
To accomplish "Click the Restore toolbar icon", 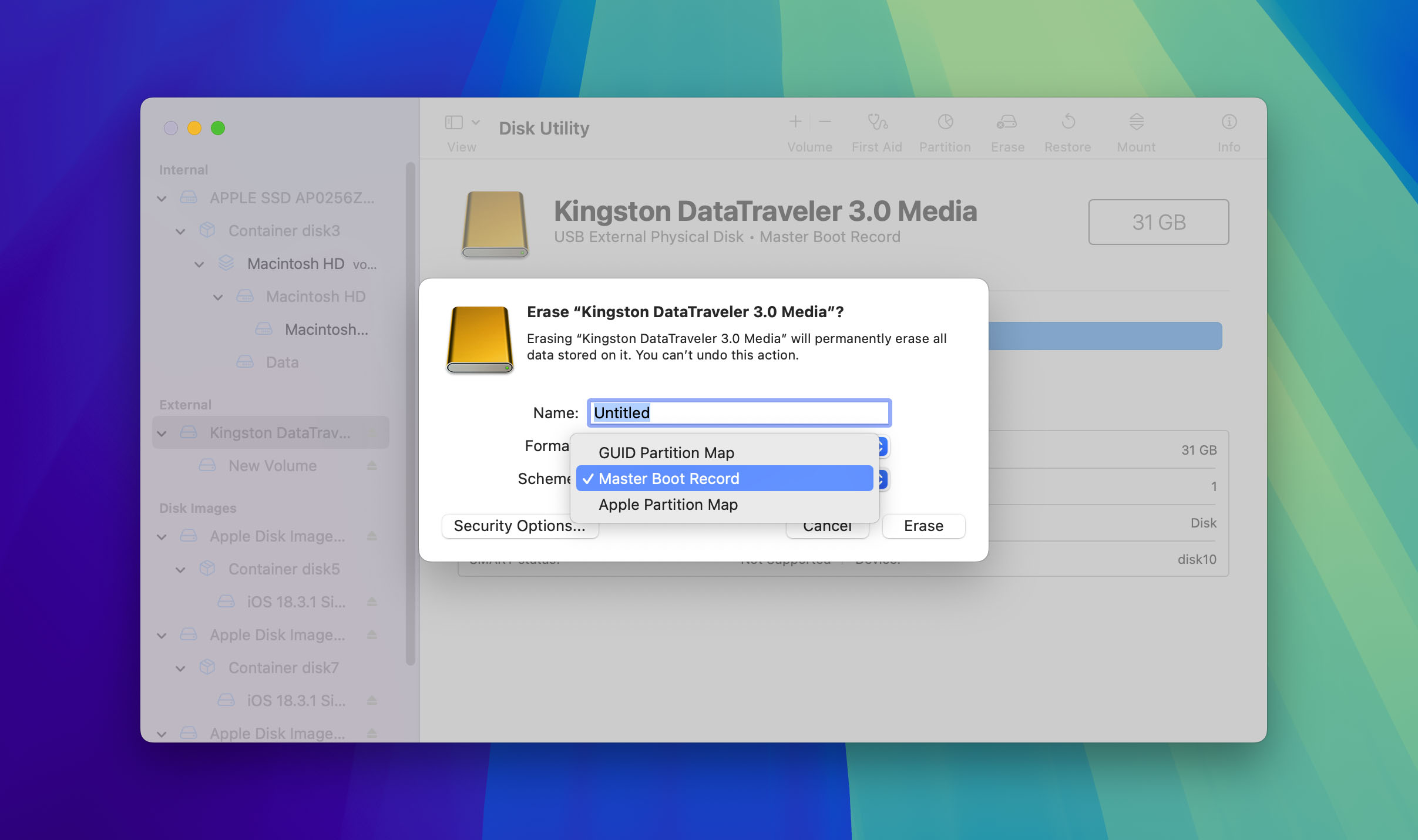I will click(x=1068, y=122).
